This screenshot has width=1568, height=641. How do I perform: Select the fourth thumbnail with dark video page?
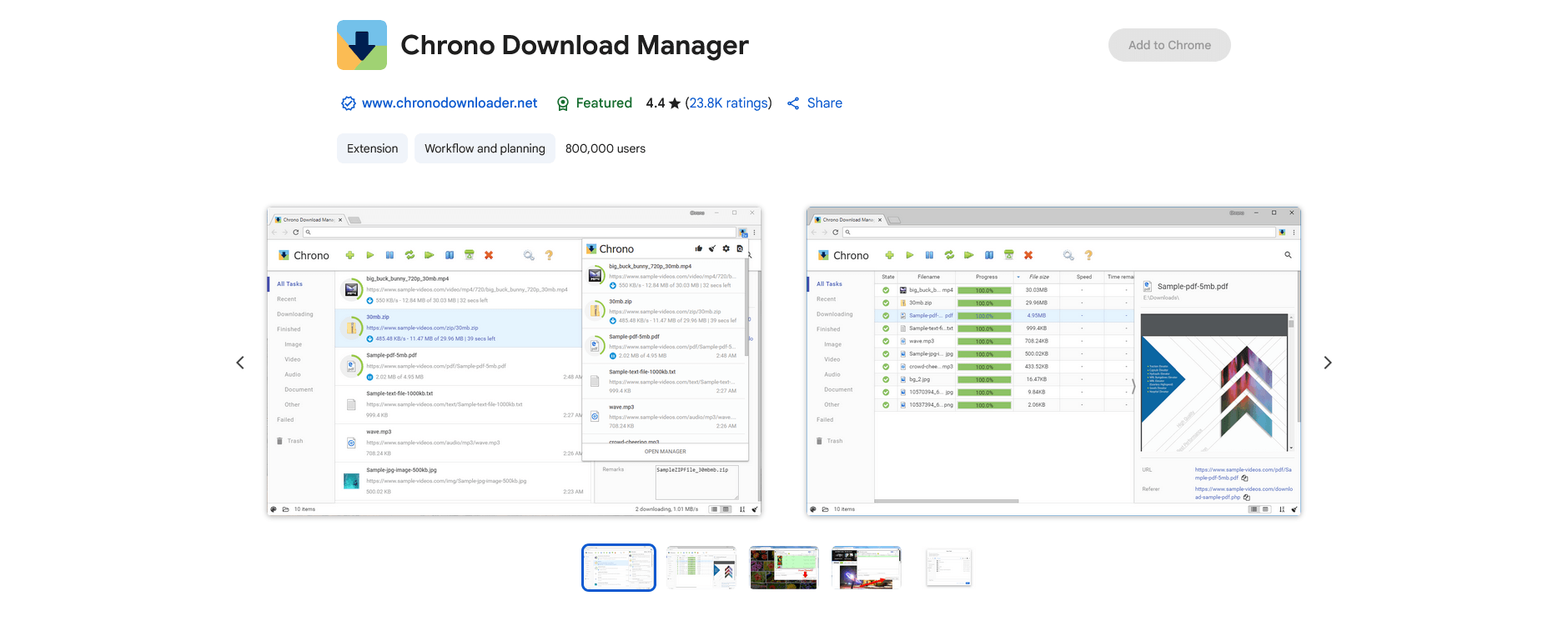coord(867,568)
